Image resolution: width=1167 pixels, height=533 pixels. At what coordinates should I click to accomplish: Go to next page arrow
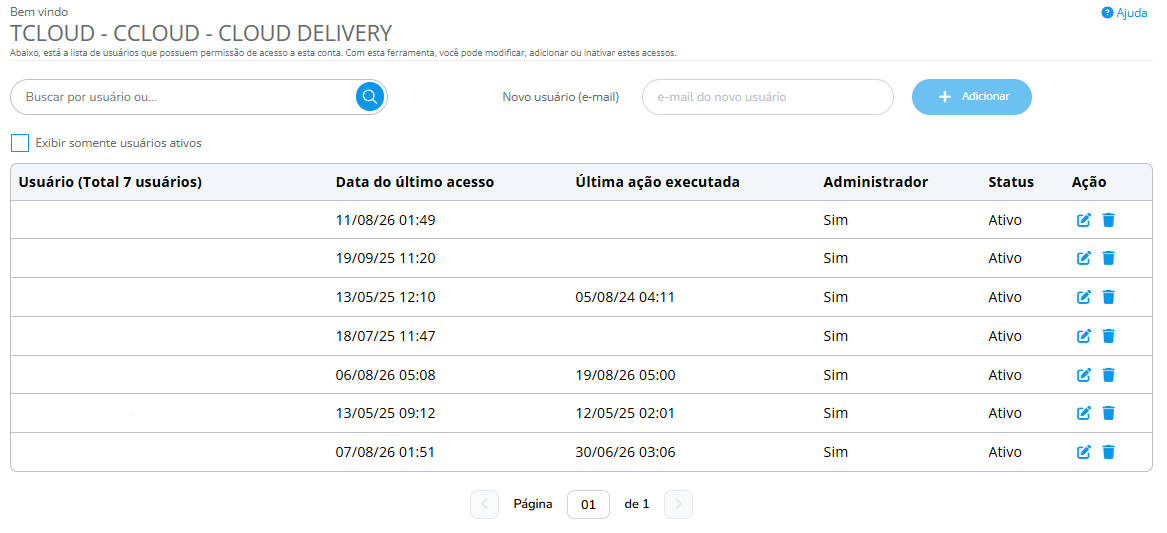678,504
